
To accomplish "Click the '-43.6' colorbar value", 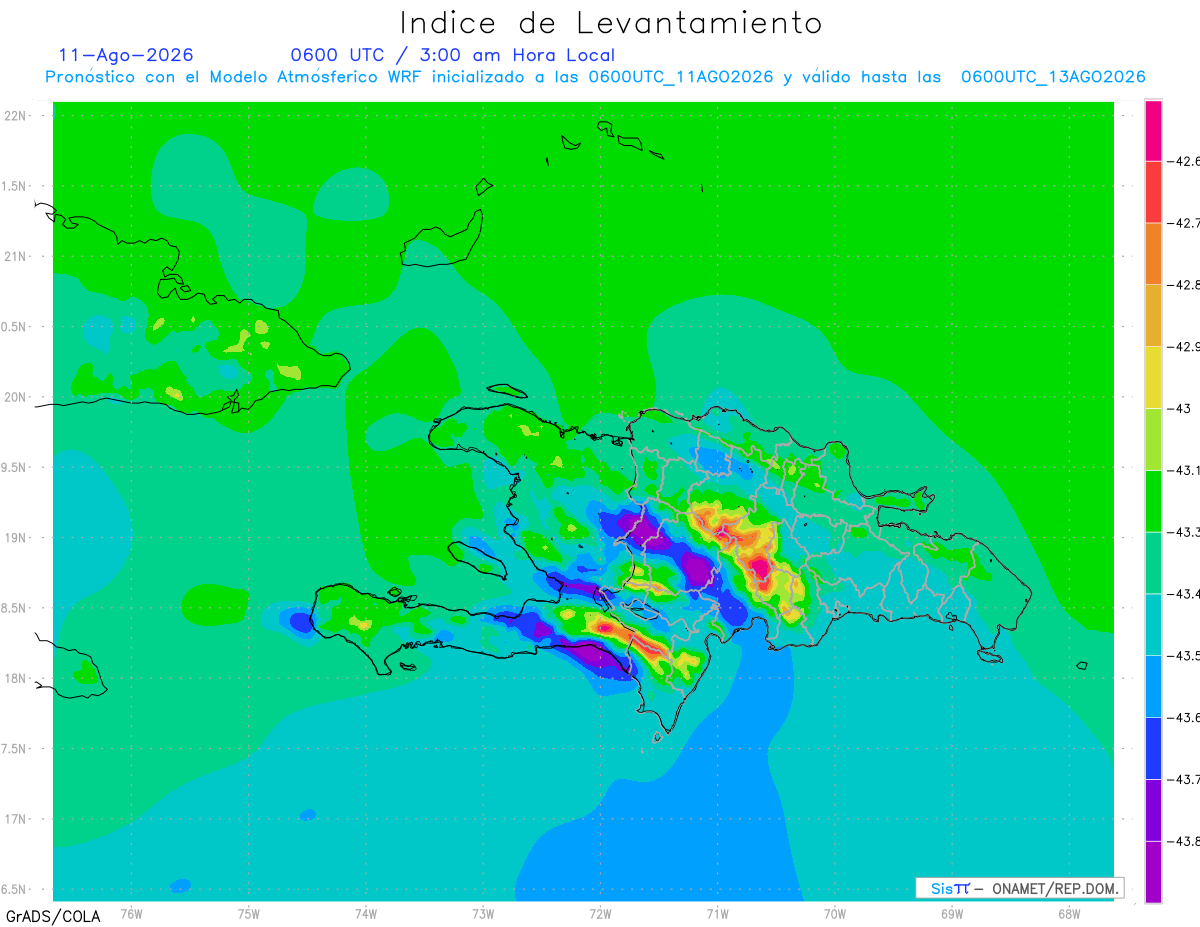I will (x=1183, y=718).
